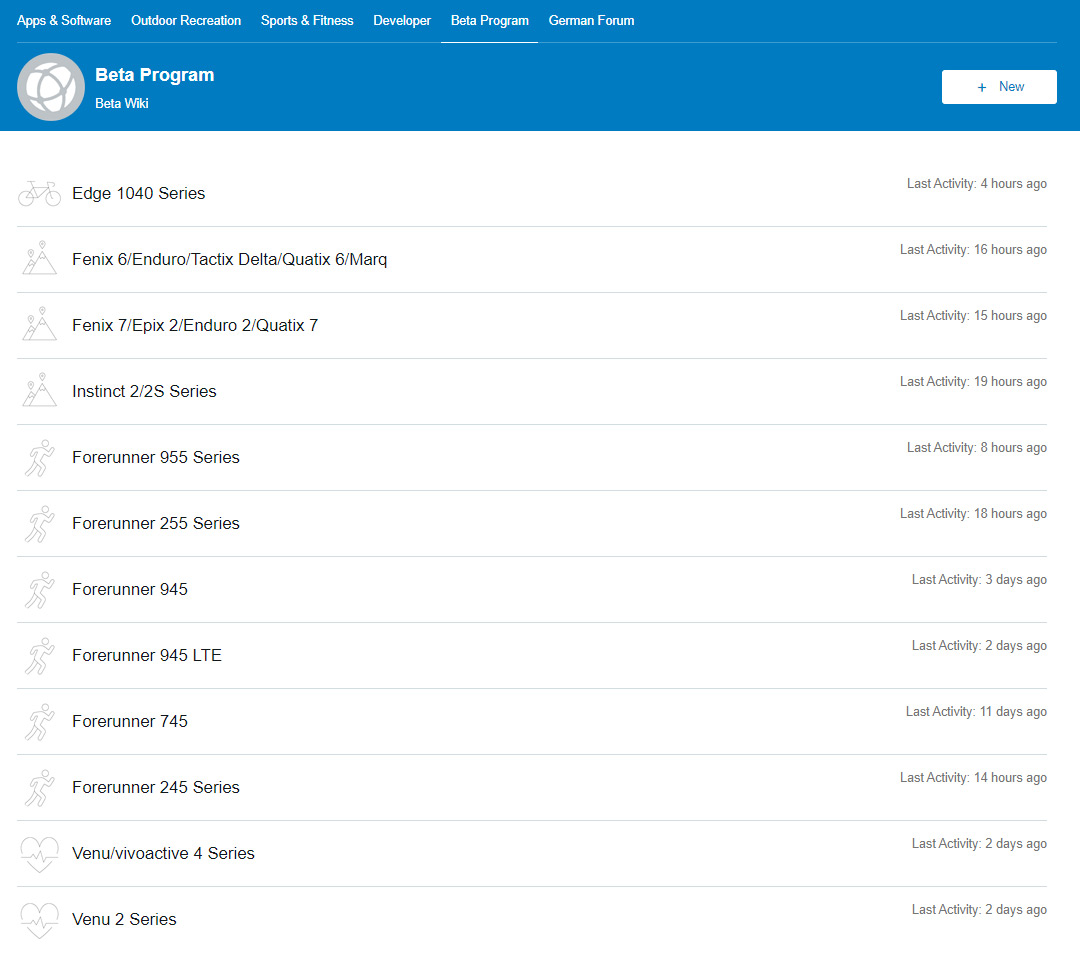Click the Beta Program heading
The image size is (1080, 976).
155,74
